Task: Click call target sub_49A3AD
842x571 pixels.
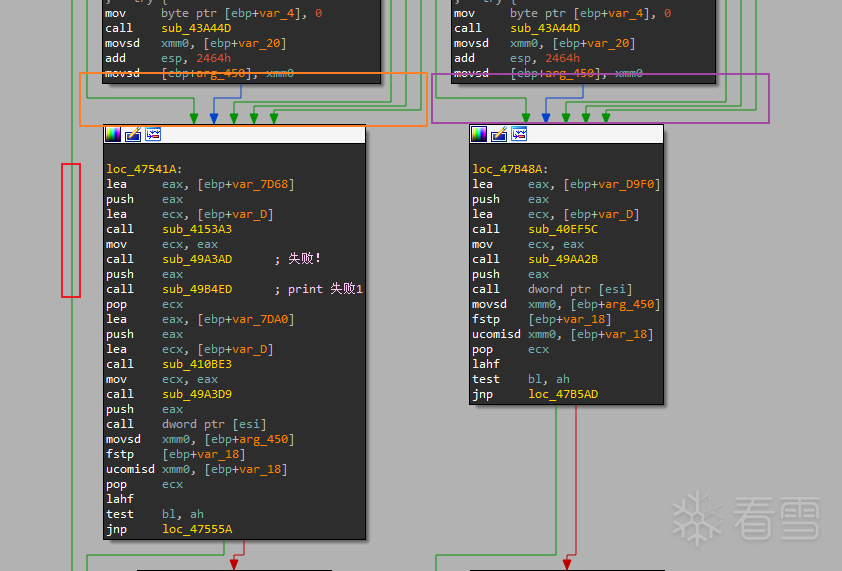Action: (x=197, y=259)
